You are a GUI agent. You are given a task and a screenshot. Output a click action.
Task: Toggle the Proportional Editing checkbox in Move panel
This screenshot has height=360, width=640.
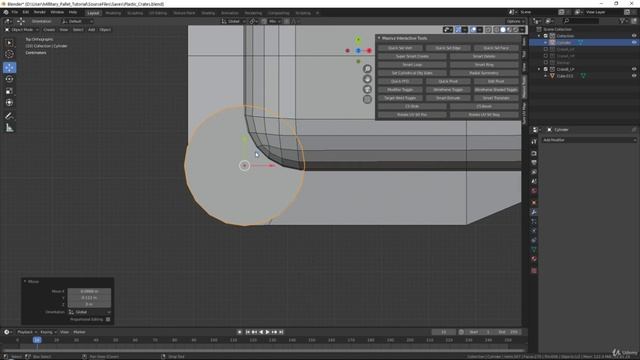[x=108, y=319]
